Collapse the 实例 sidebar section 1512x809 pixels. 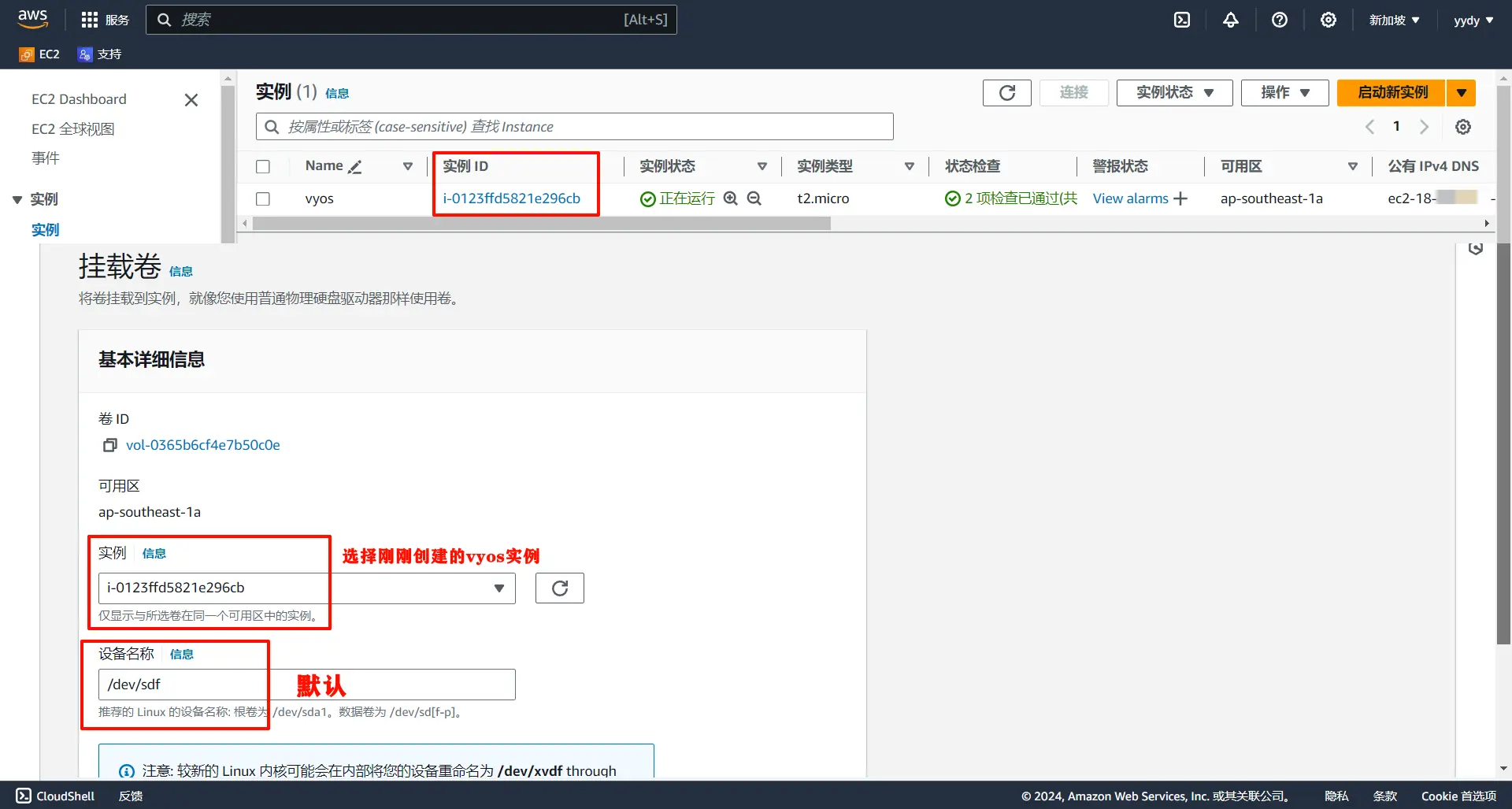pos(17,200)
